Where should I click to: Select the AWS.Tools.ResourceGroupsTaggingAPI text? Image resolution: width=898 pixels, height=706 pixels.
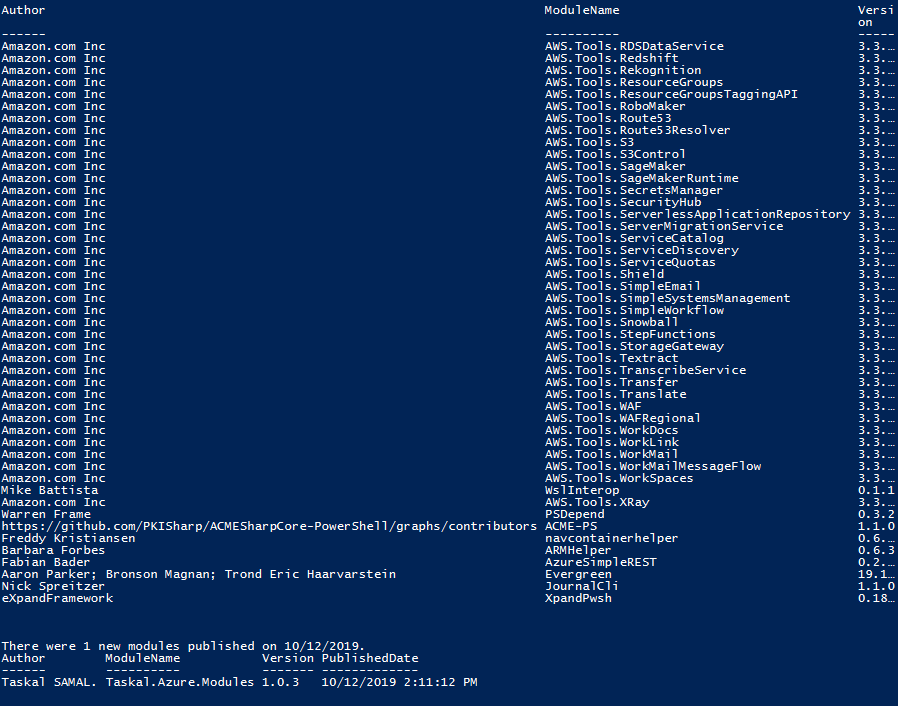pos(671,94)
